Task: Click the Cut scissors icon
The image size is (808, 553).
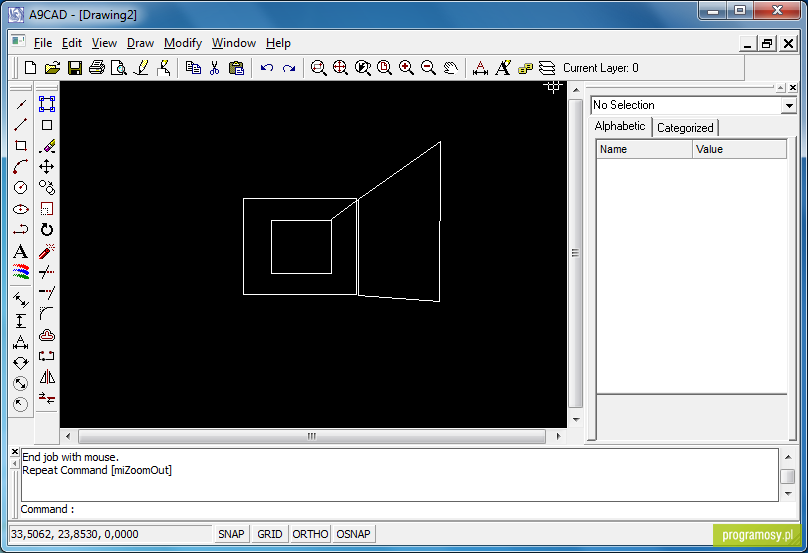Action: pyautogui.click(x=215, y=68)
